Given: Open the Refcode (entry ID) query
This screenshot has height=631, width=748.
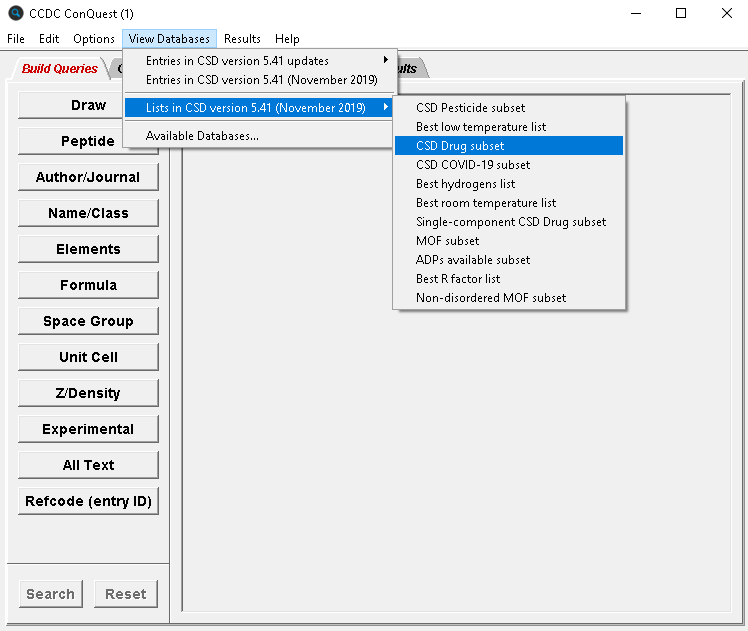Looking at the screenshot, I should [x=88, y=502].
